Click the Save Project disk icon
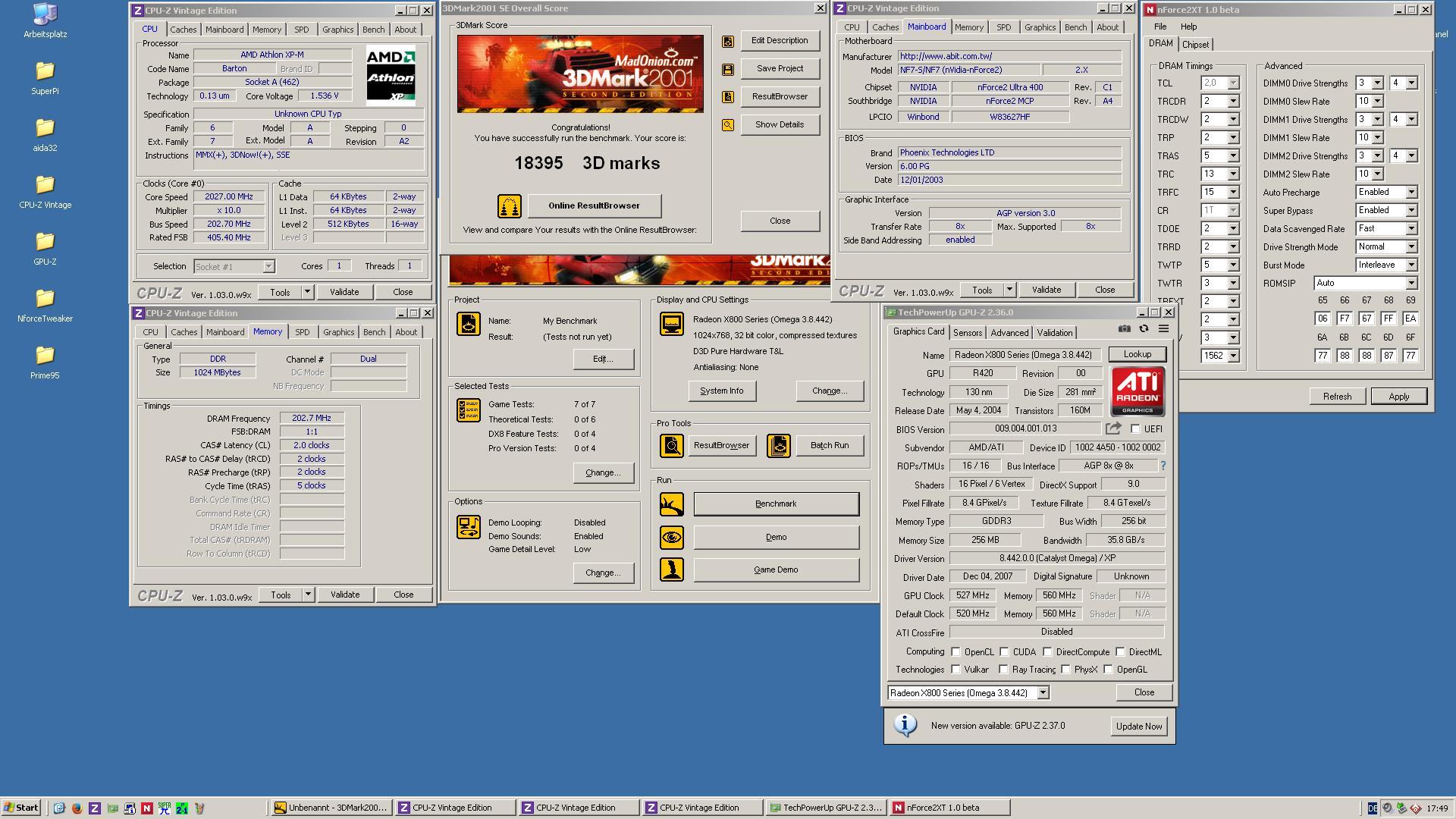This screenshot has width=1456, height=819. pyautogui.click(x=727, y=69)
